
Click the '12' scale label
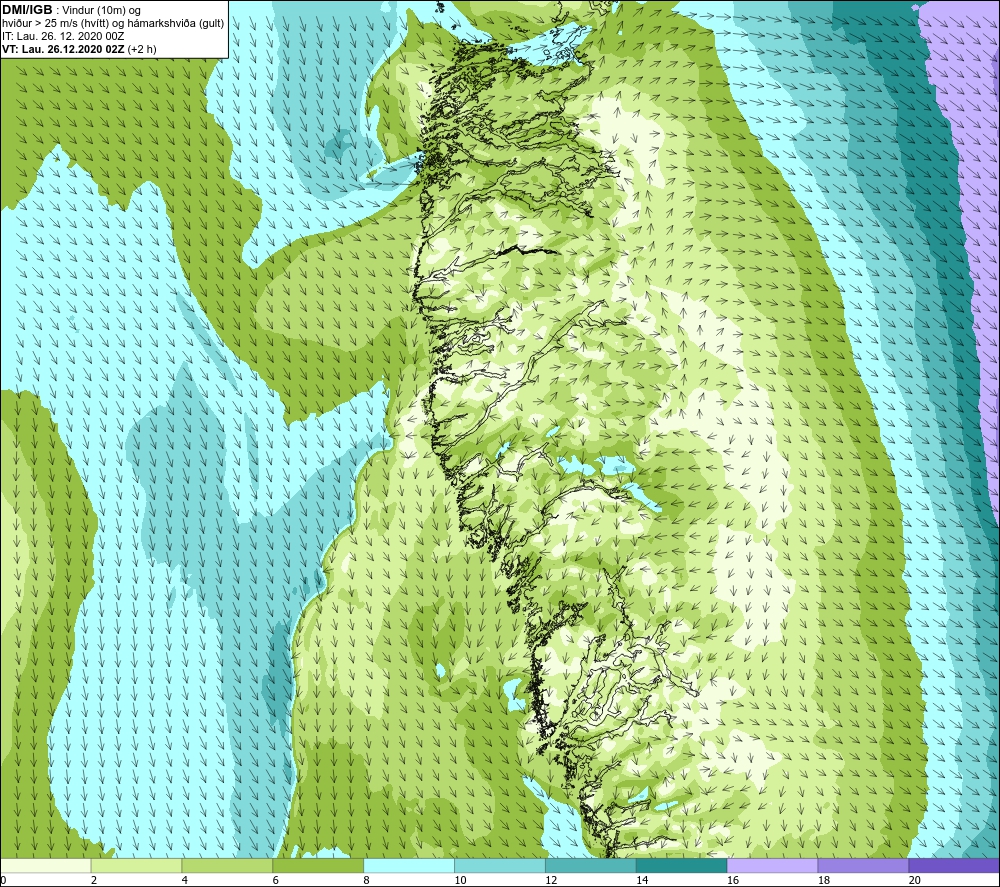pyautogui.click(x=551, y=880)
